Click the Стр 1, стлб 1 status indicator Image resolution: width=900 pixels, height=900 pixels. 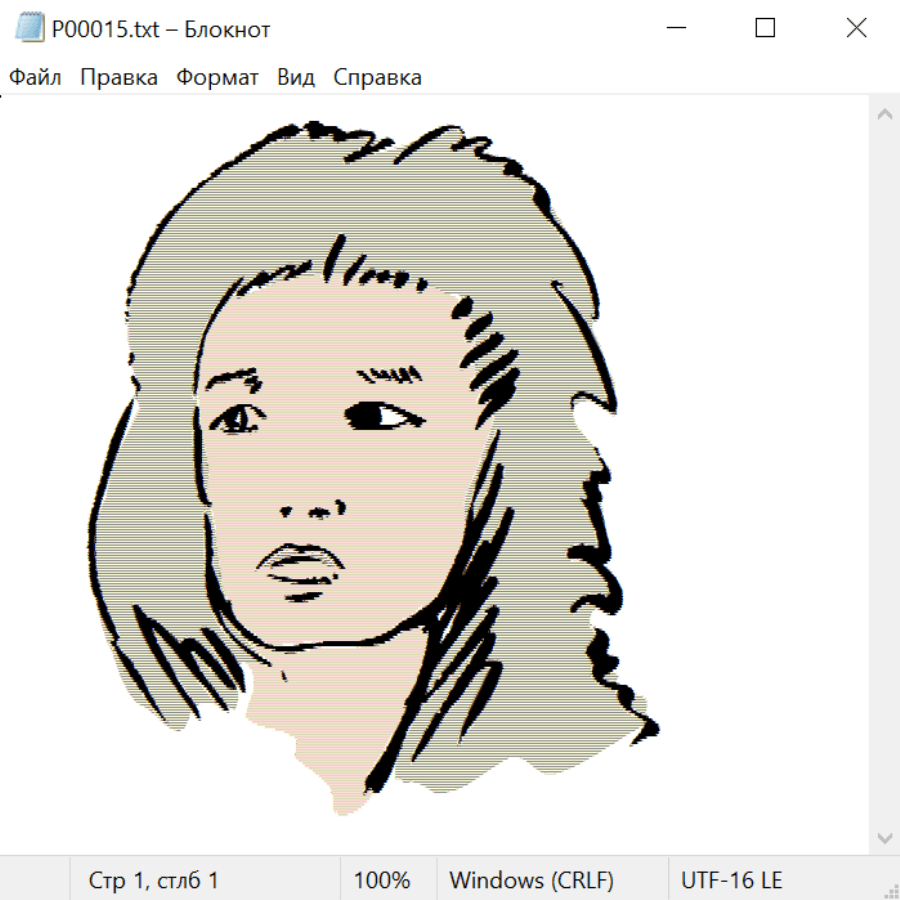coord(153,881)
